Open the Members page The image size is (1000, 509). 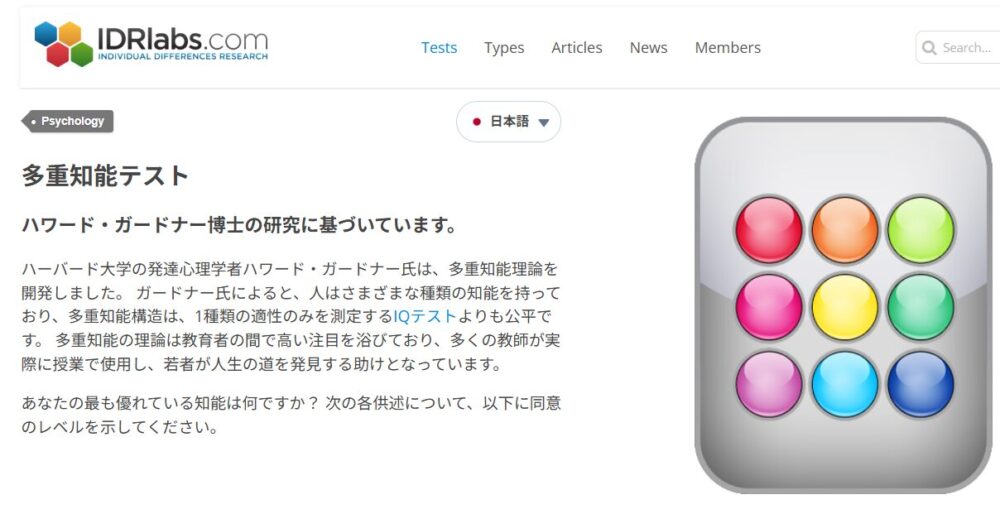(x=728, y=48)
